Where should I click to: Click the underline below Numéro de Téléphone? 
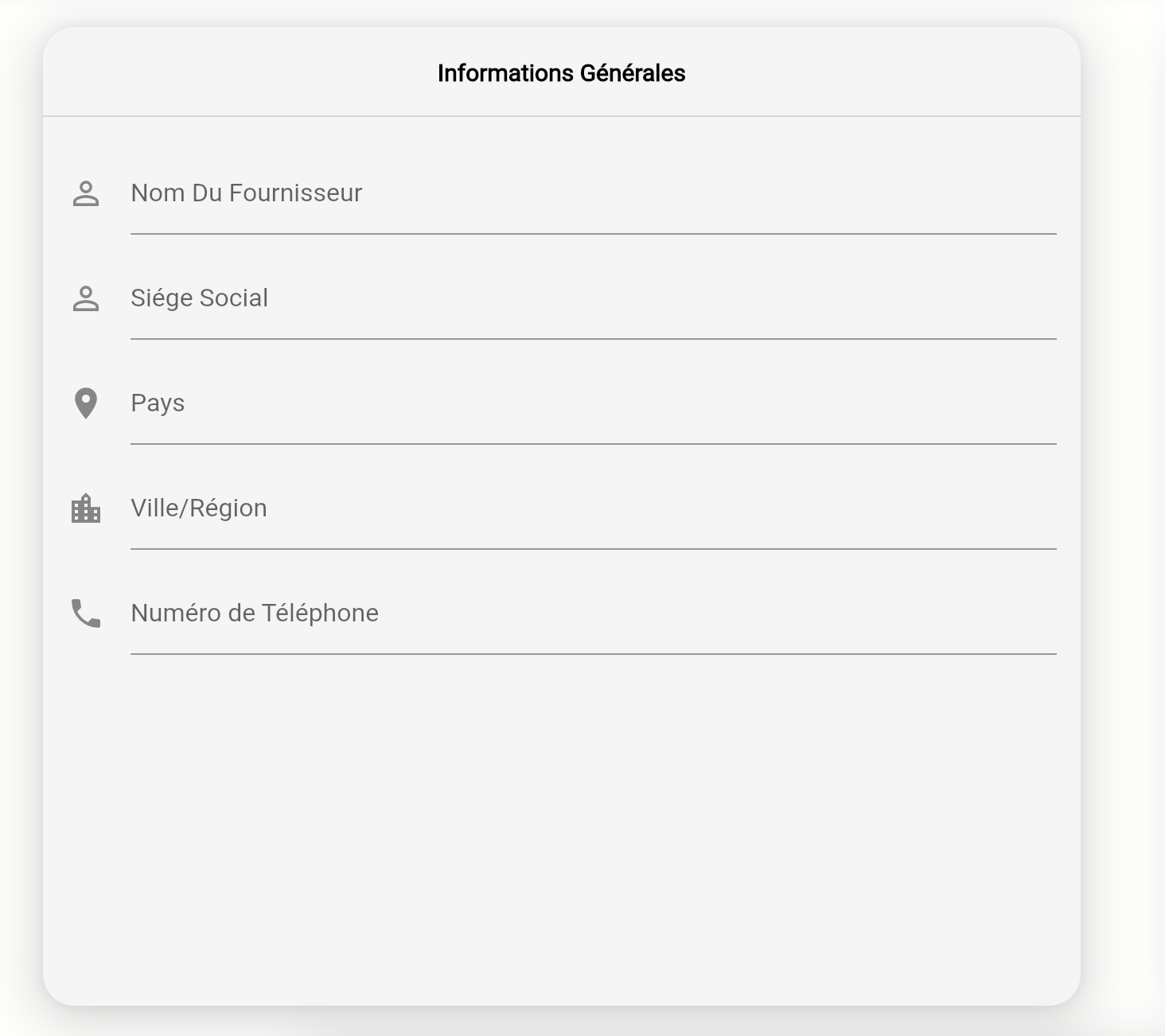pyautogui.click(x=593, y=654)
